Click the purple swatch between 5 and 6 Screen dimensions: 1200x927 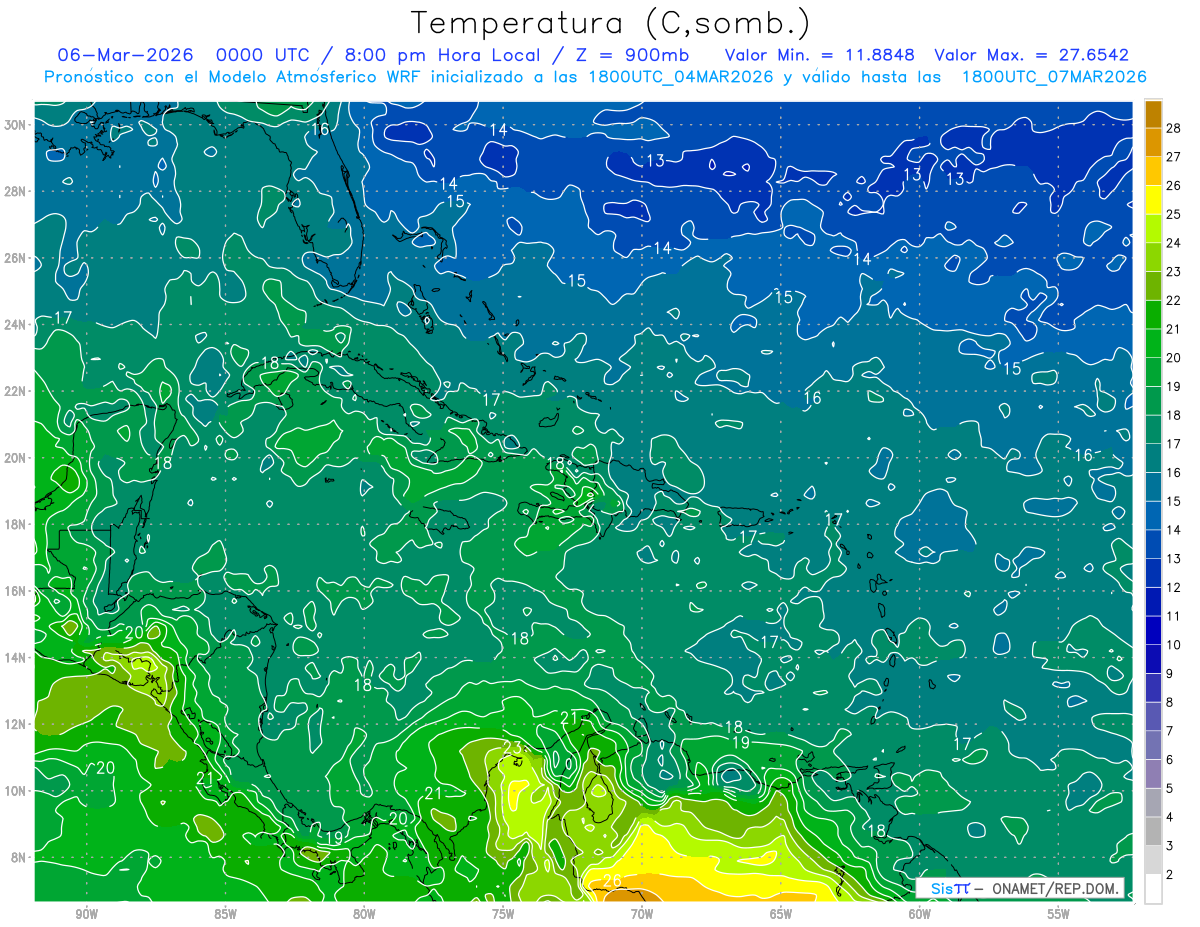click(x=1153, y=774)
